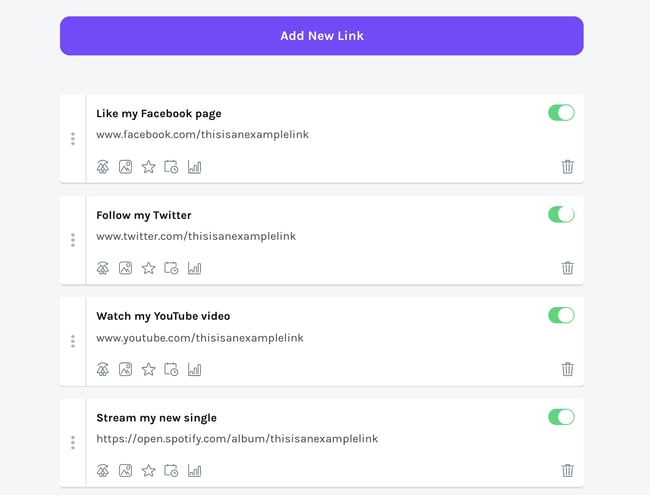Open analytics chart for Facebook link
This screenshot has height=495, width=650.
194,167
